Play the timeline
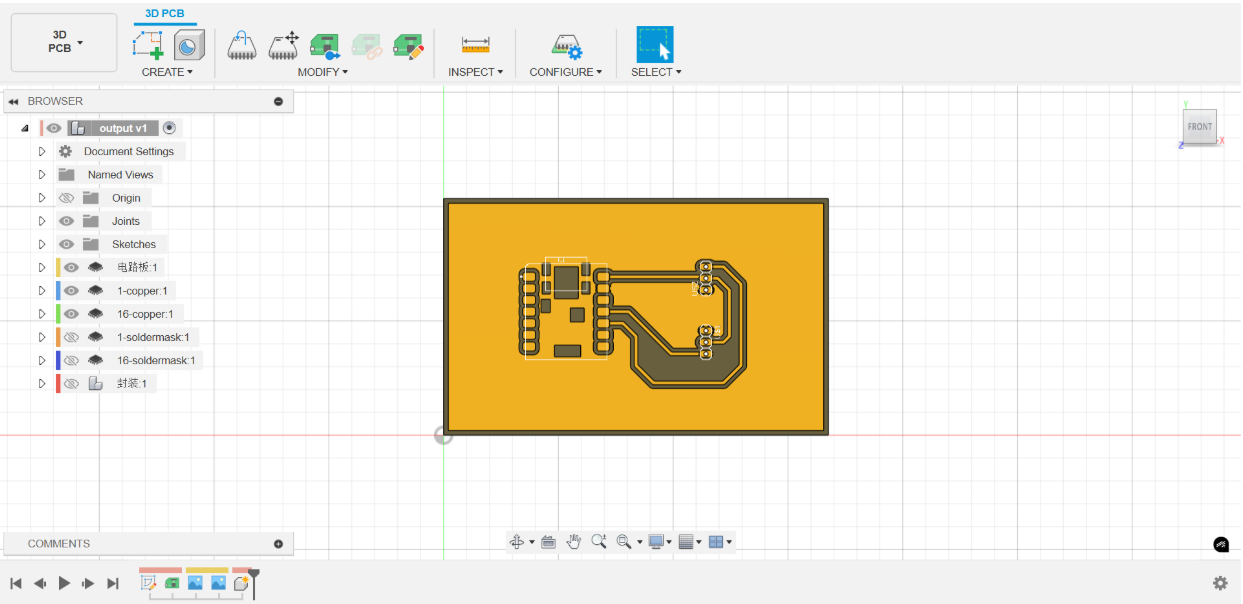1243x604 pixels. click(x=65, y=583)
